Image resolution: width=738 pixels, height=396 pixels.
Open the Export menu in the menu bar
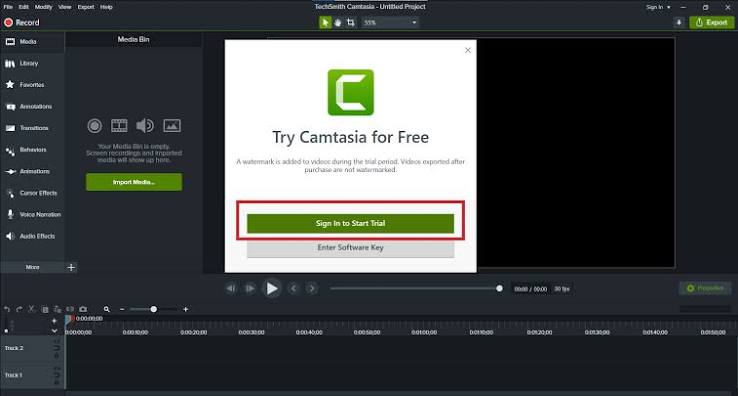point(86,7)
